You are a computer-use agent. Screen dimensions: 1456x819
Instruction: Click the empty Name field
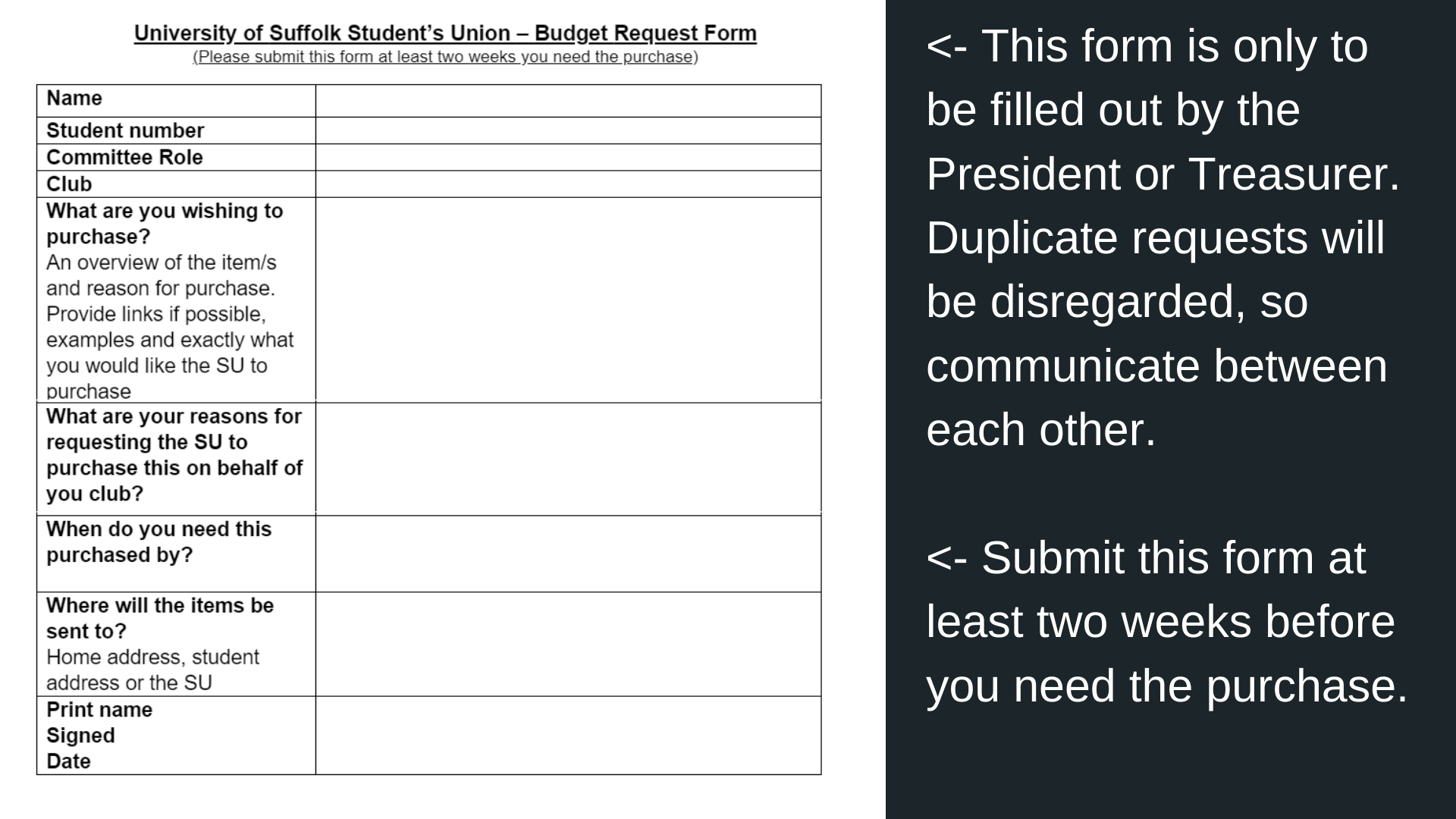568,101
